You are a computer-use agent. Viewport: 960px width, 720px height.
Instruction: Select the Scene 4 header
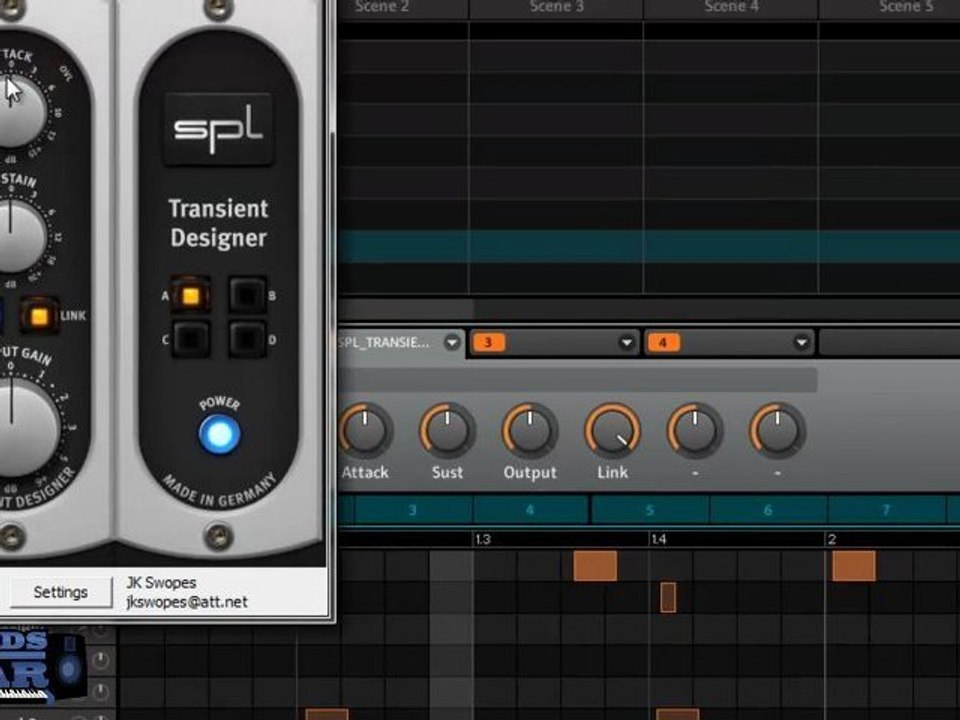[x=731, y=7]
